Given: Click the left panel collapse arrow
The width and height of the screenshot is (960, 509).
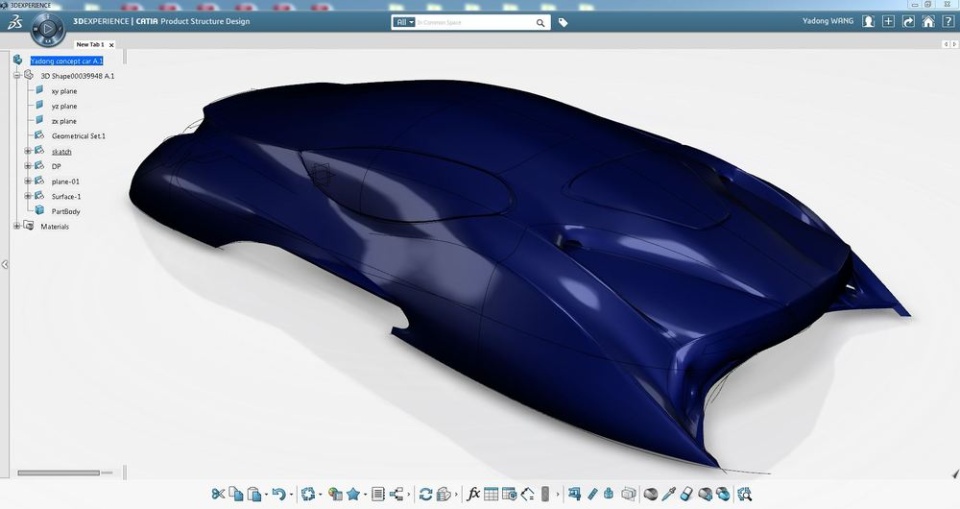Looking at the screenshot, I should (5, 265).
